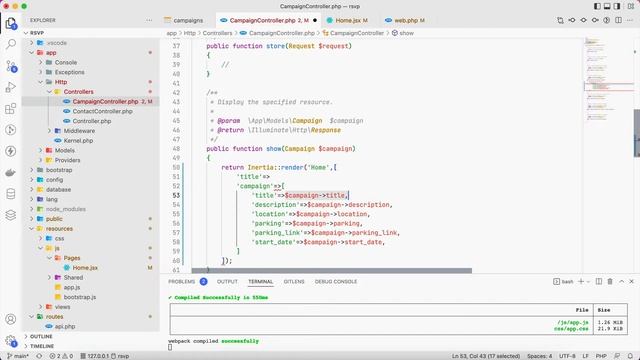
Task: Click the editor vertical scrollbar thumb
Action: point(637,133)
